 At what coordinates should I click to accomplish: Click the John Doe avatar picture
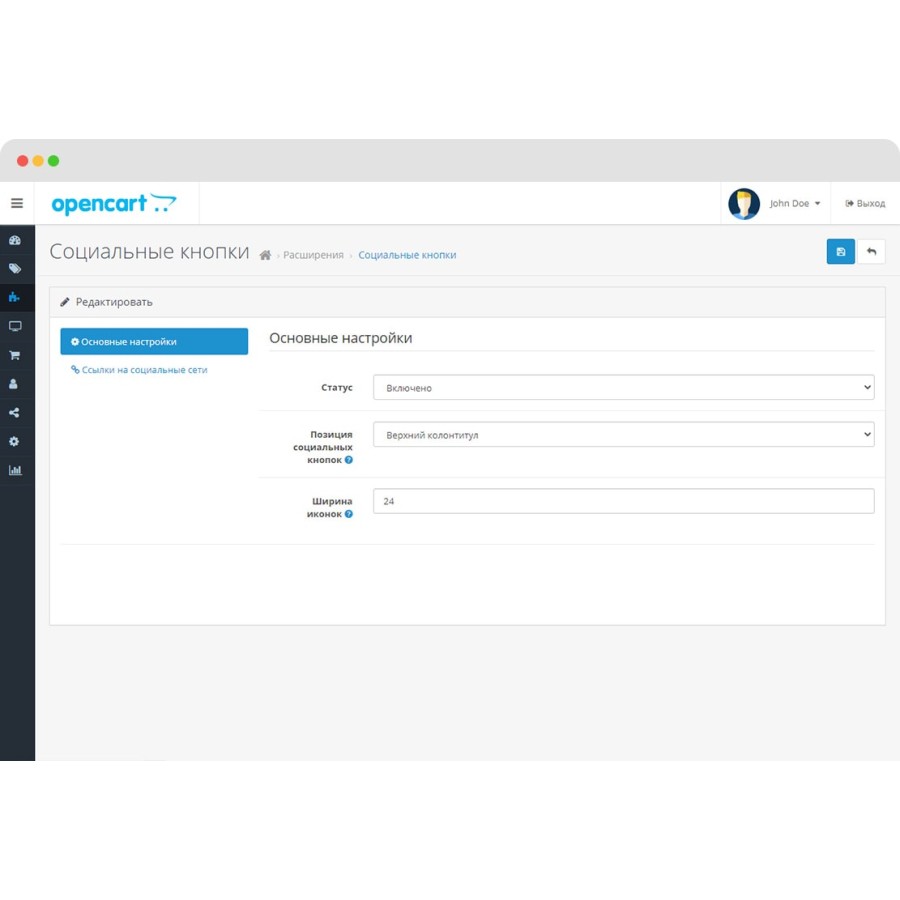coord(744,204)
